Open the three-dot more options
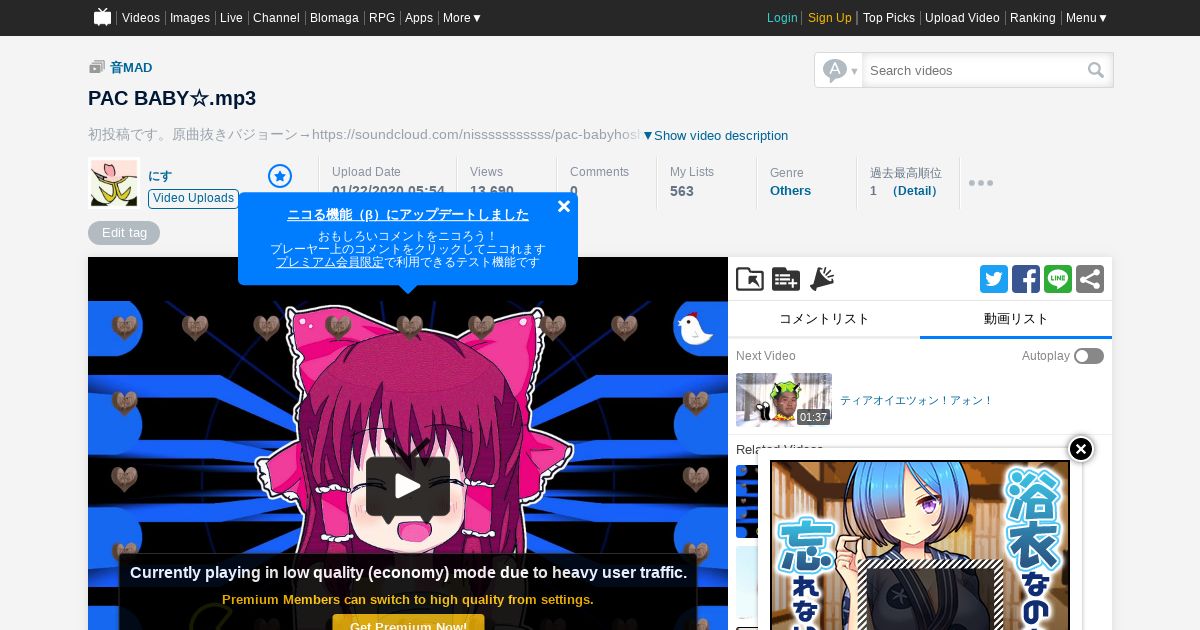This screenshot has height=630, width=1200. click(981, 183)
